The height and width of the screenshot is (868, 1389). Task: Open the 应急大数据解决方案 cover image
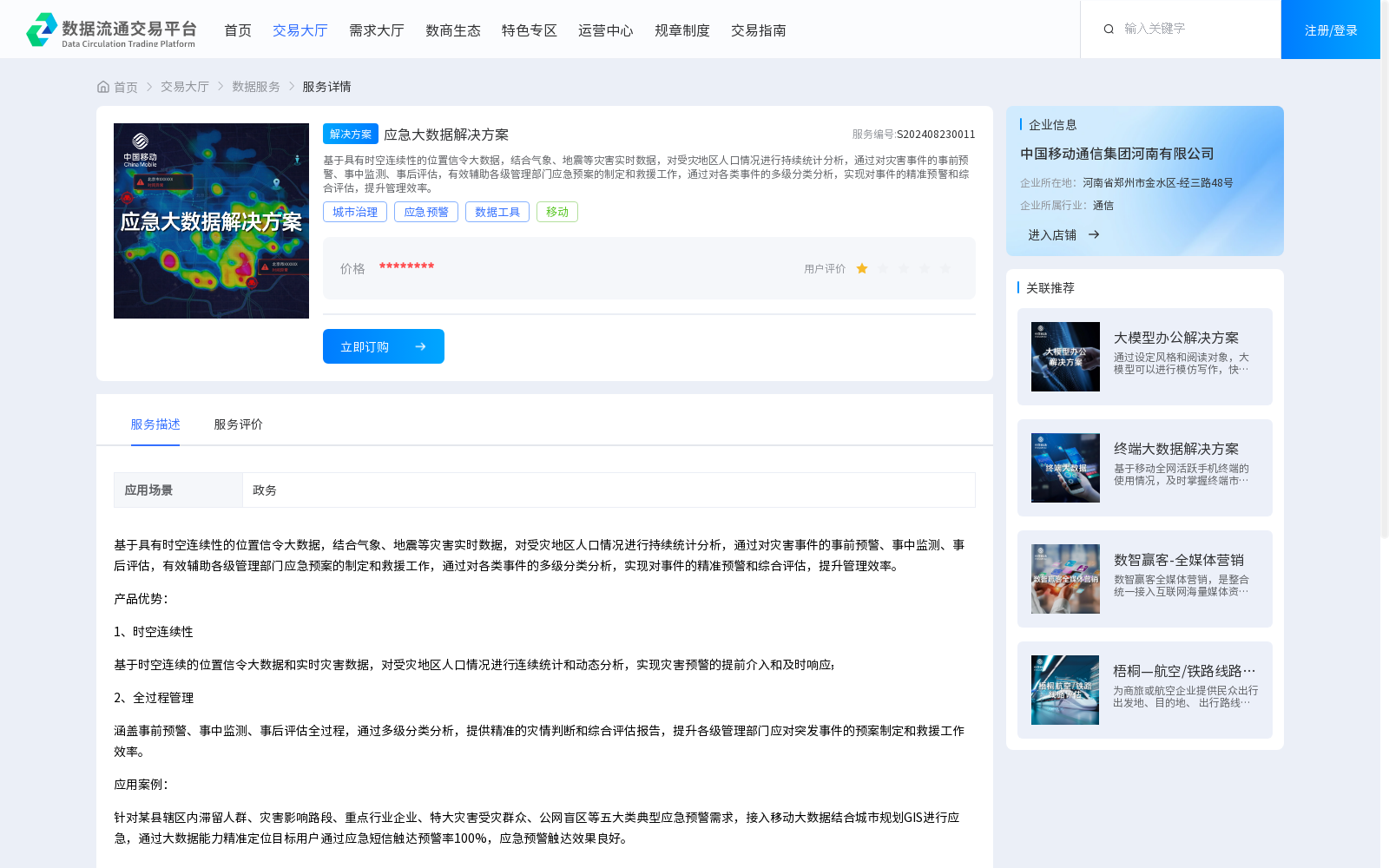pyautogui.click(x=211, y=220)
